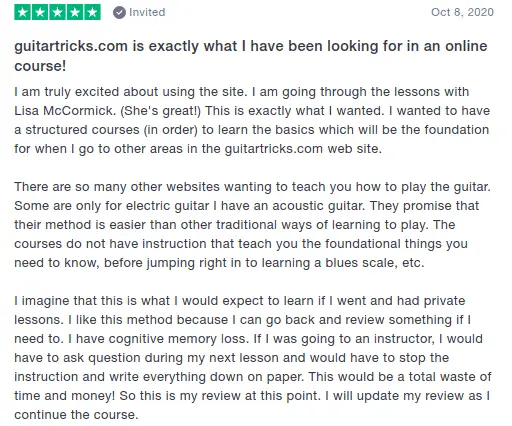The height and width of the screenshot is (426, 512).
Task: Click the Invited label
Action: [147, 12]
